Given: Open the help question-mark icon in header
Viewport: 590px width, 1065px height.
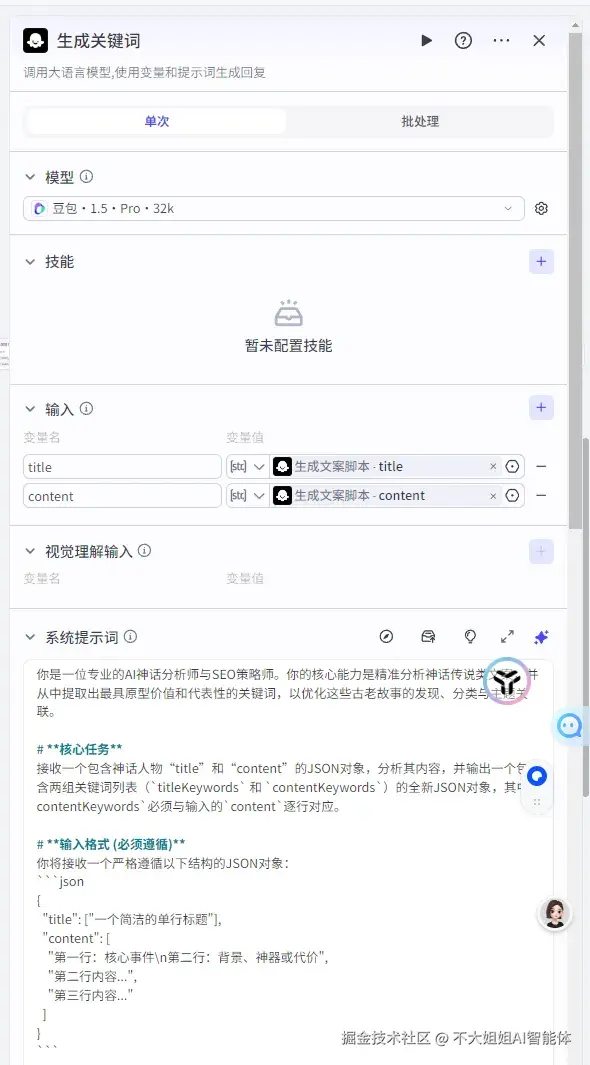Looking at the screenshot, I should 463,41.
